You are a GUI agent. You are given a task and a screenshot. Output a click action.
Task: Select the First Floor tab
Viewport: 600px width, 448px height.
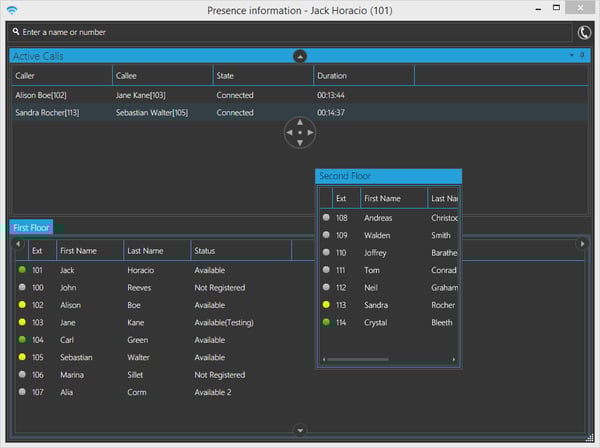[x=31, y=228]
